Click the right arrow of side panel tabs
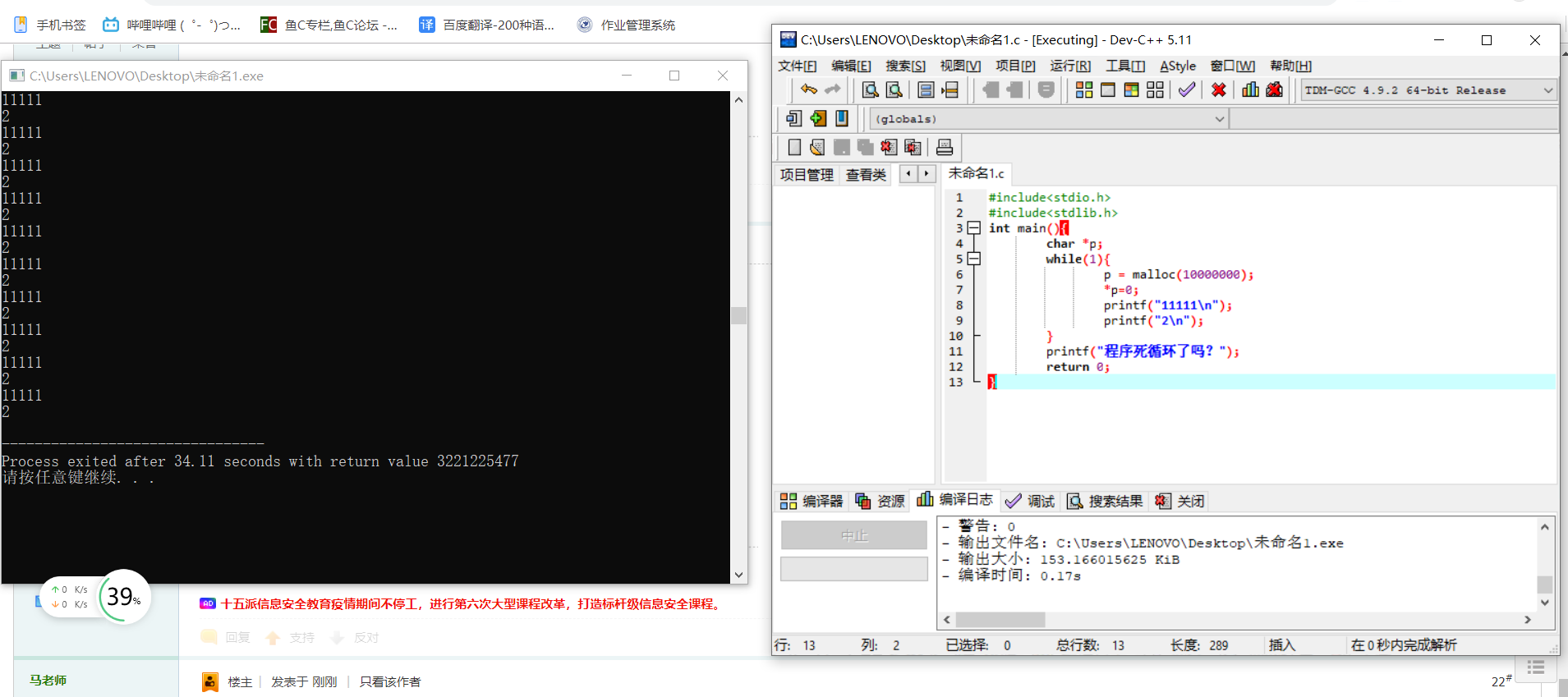1568x697 pixels. click(x=927, y=173)
